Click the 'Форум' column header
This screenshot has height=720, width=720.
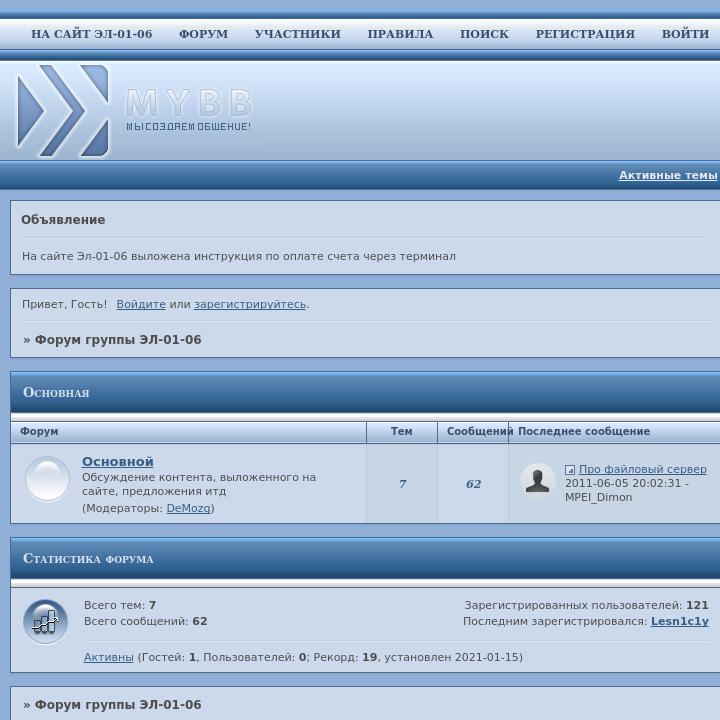click(39, 431)
